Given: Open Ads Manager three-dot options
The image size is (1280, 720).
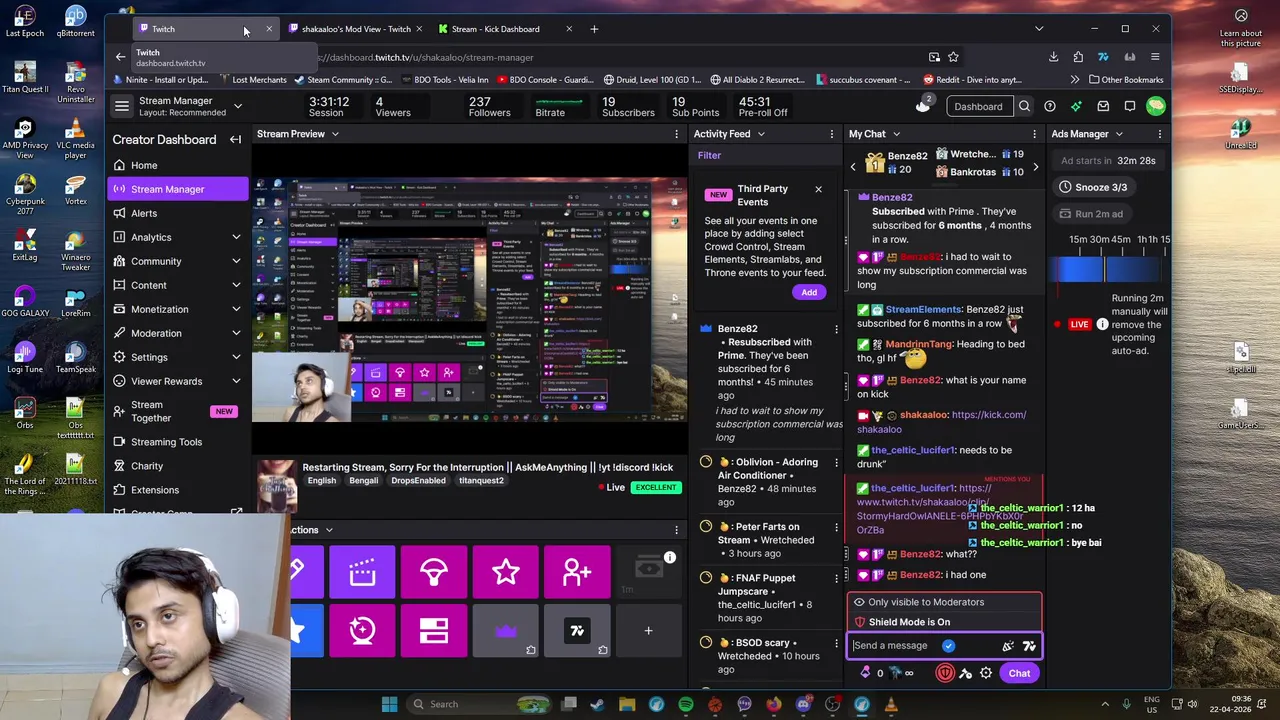Looking at the screenshot, I should (x=1160, y=134).
